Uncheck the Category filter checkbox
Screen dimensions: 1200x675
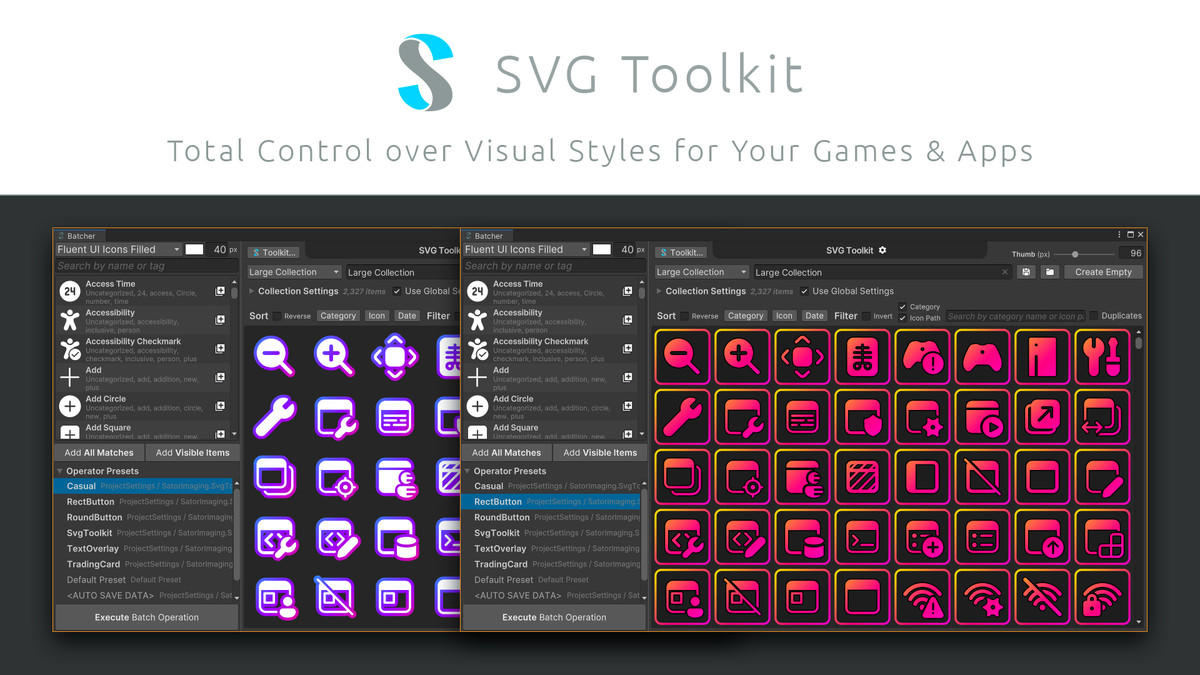coord(903,307)
